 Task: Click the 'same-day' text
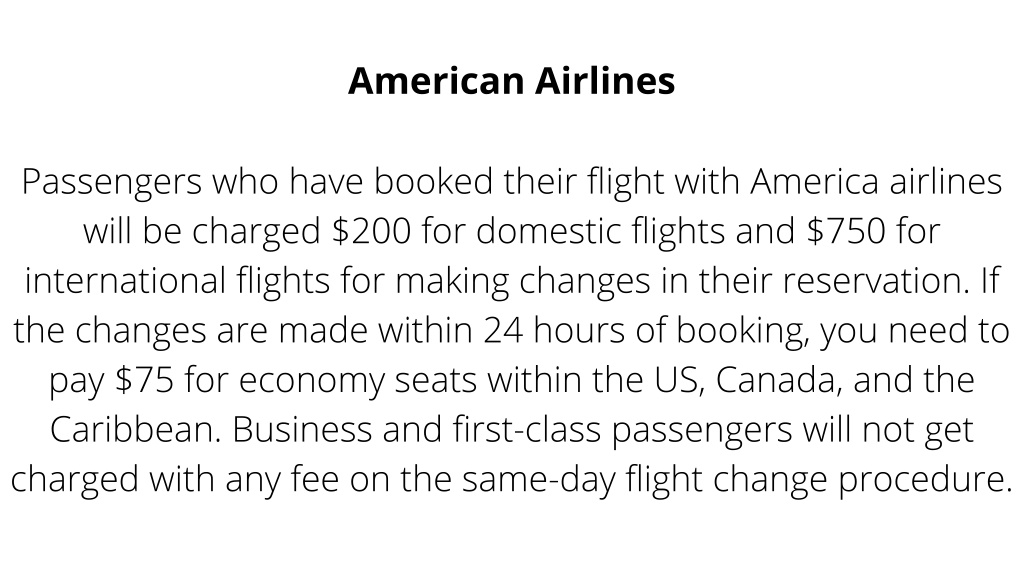(x=539, y=480)
